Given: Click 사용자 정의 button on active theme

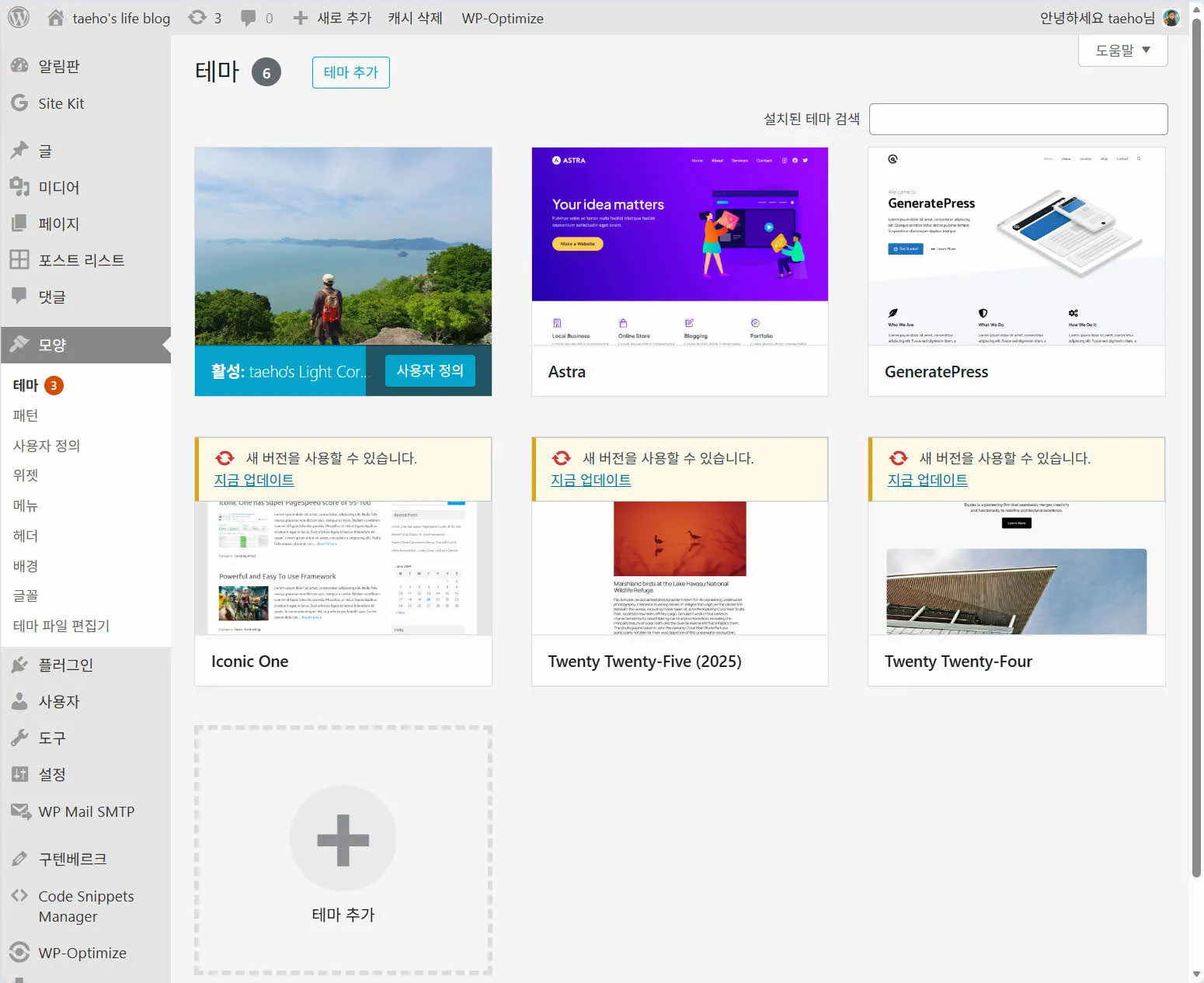Looking at the screenshot, I should pos(430,371).
